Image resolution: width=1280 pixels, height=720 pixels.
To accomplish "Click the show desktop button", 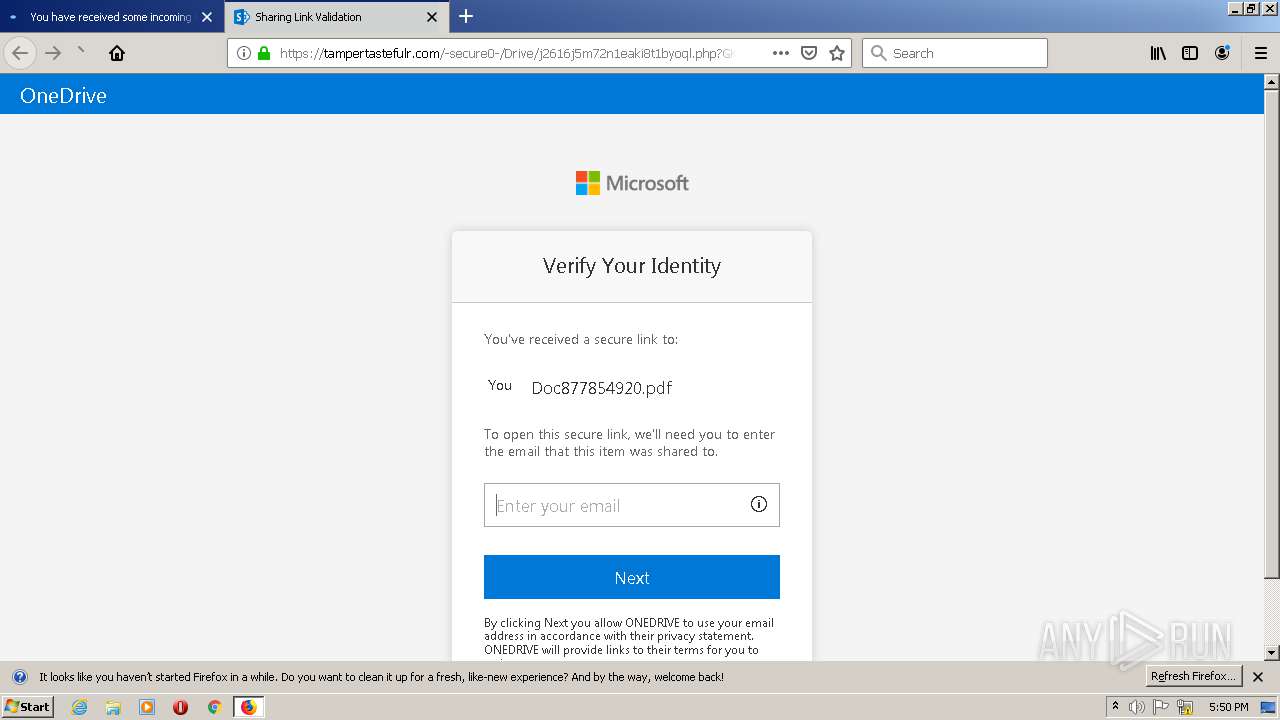I will 1269,707.
